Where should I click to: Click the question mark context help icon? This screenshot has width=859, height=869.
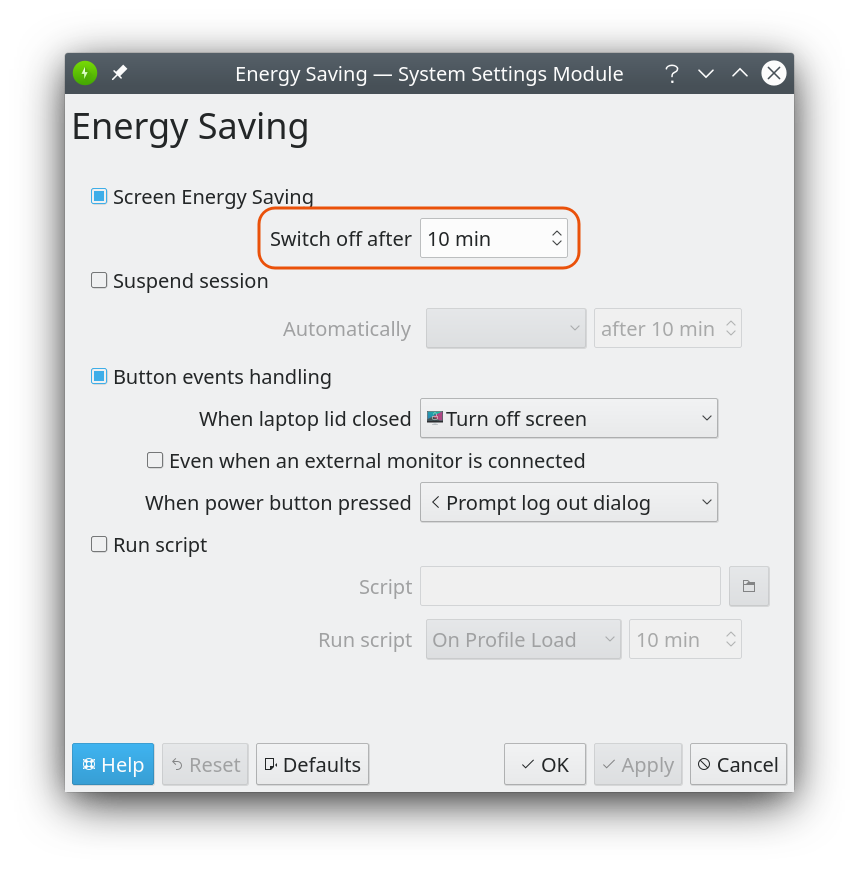click(672, 74)
